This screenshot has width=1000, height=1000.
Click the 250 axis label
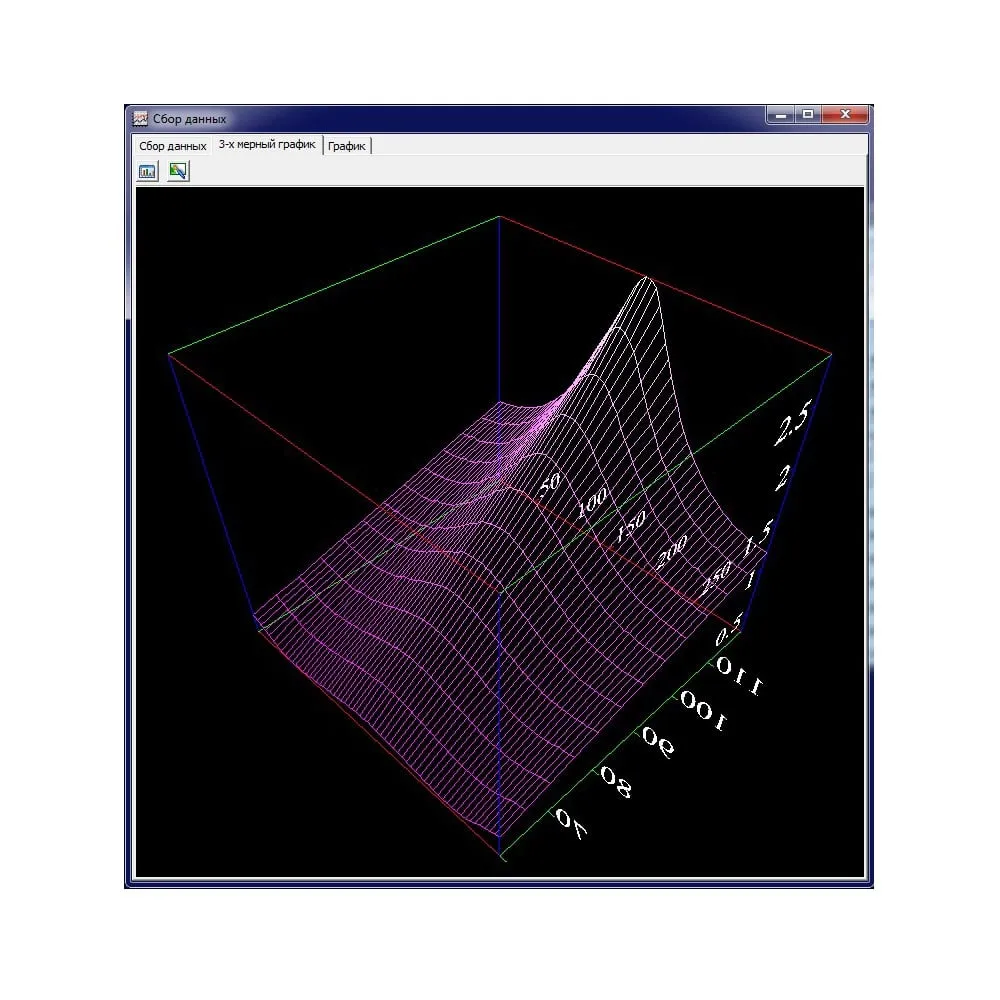pyautogui.click(x=716, y=578)
